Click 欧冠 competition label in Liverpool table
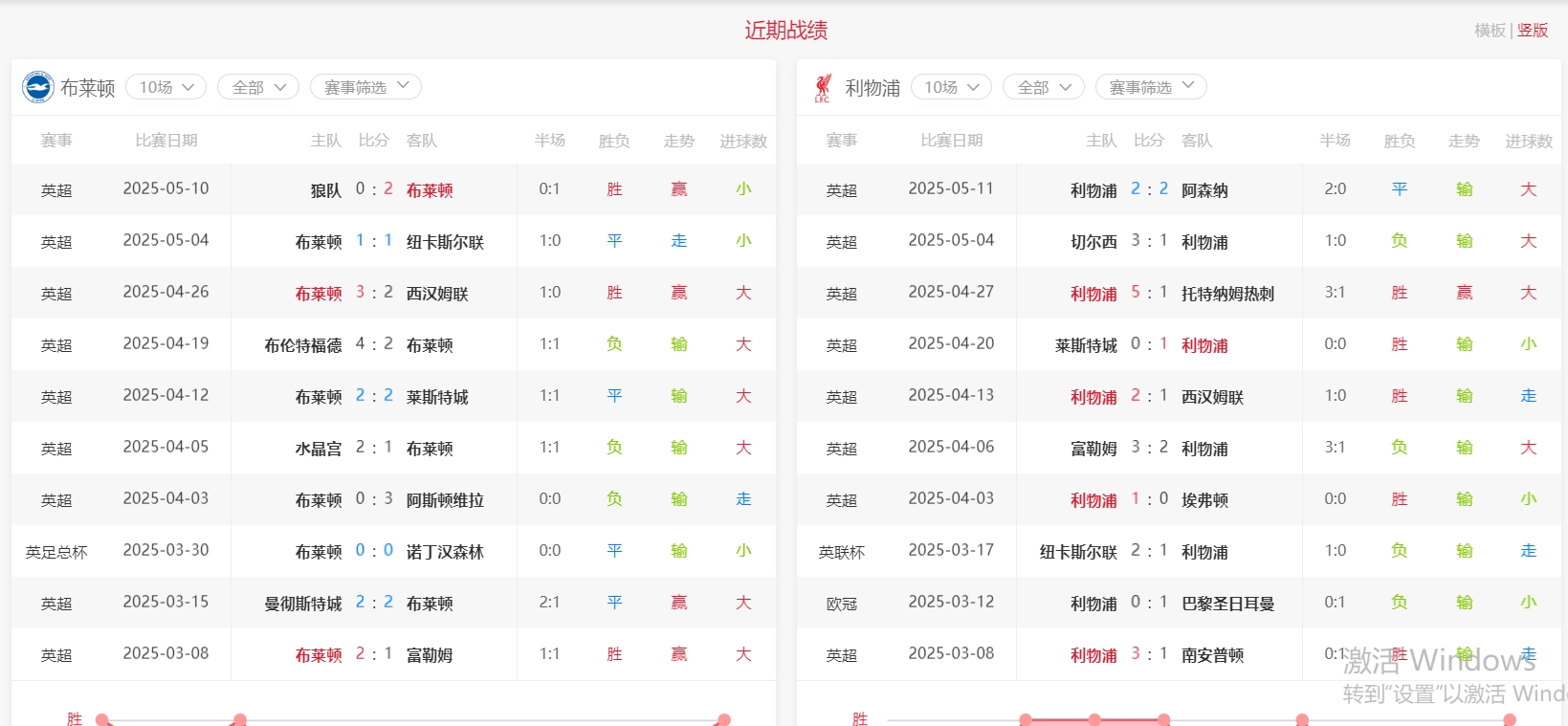The image size is (1568, 726). (841, 604)
